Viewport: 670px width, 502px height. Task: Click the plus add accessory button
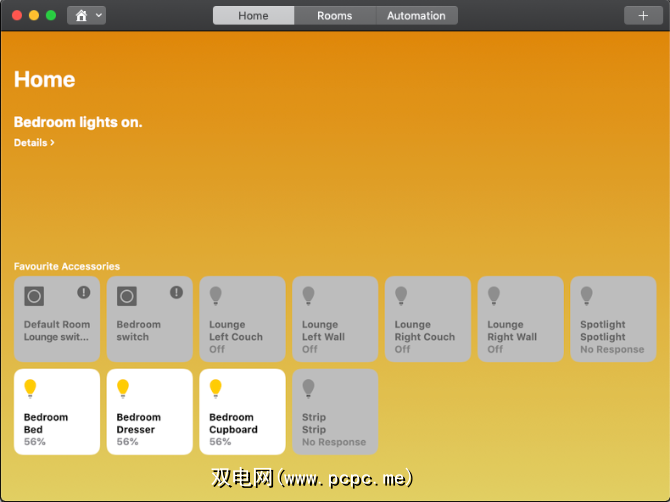[642, 15]
